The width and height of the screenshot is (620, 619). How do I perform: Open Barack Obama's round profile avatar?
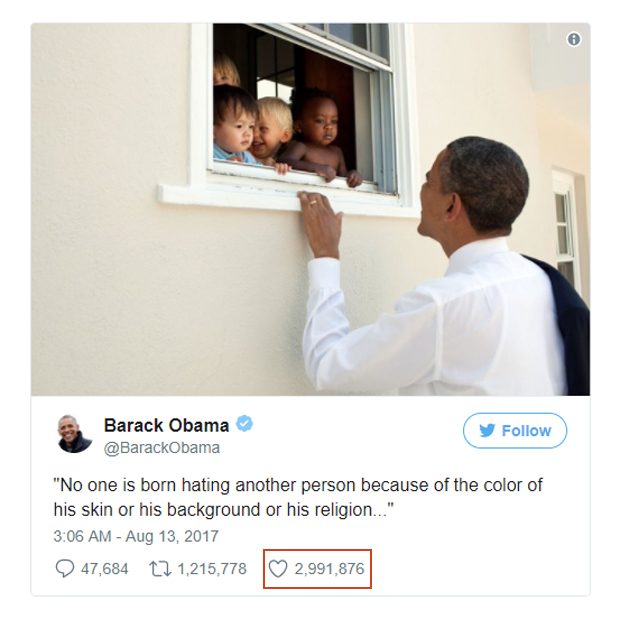[x=74, y=434]
